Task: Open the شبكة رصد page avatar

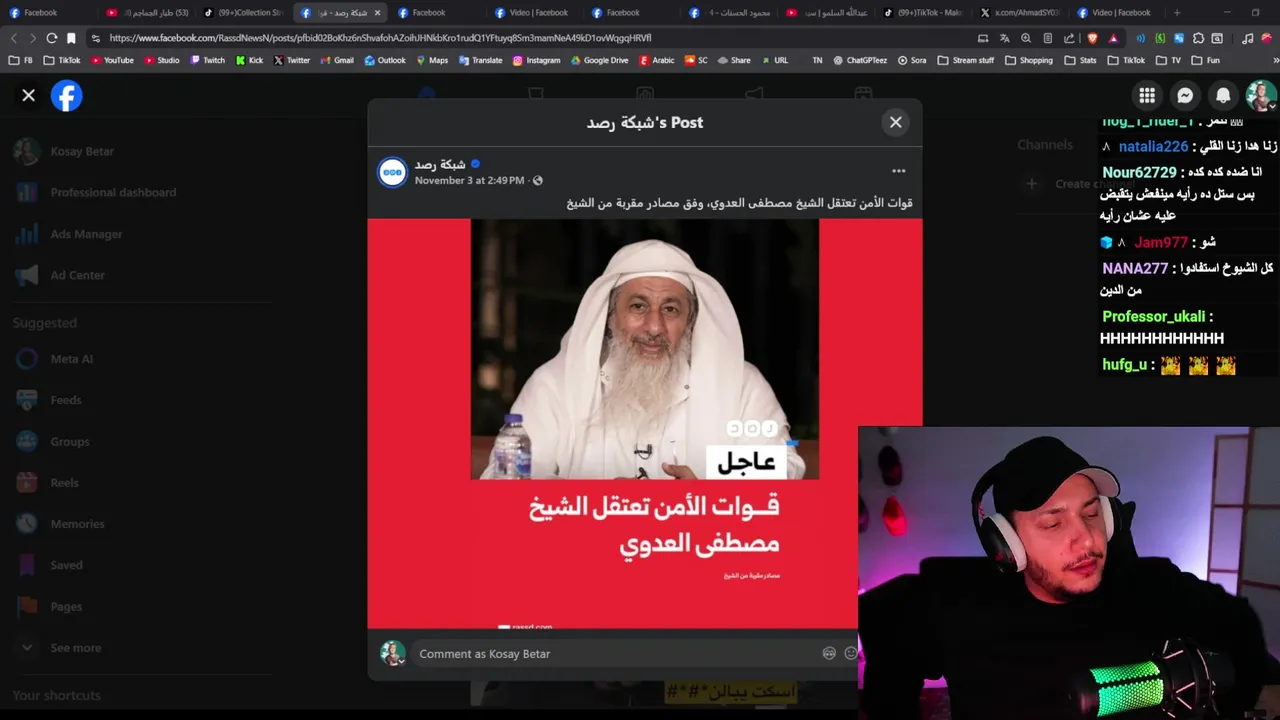Action: (x=392, y=172)
